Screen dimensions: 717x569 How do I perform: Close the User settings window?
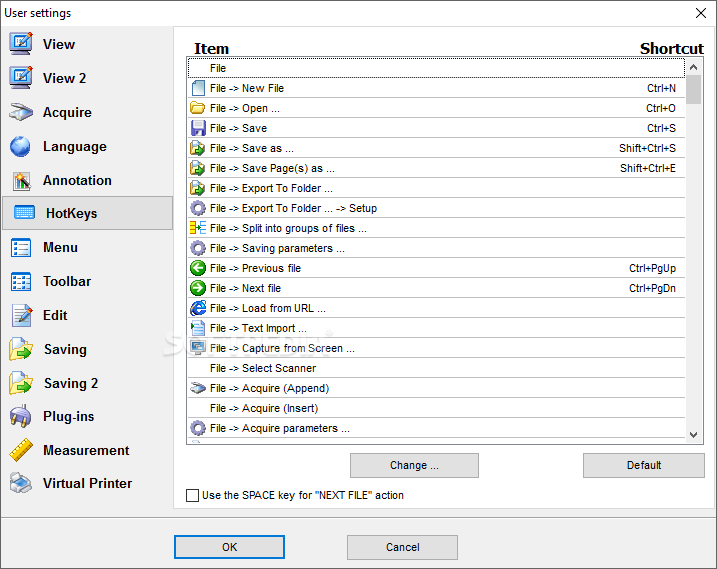(x=701, y=13)
